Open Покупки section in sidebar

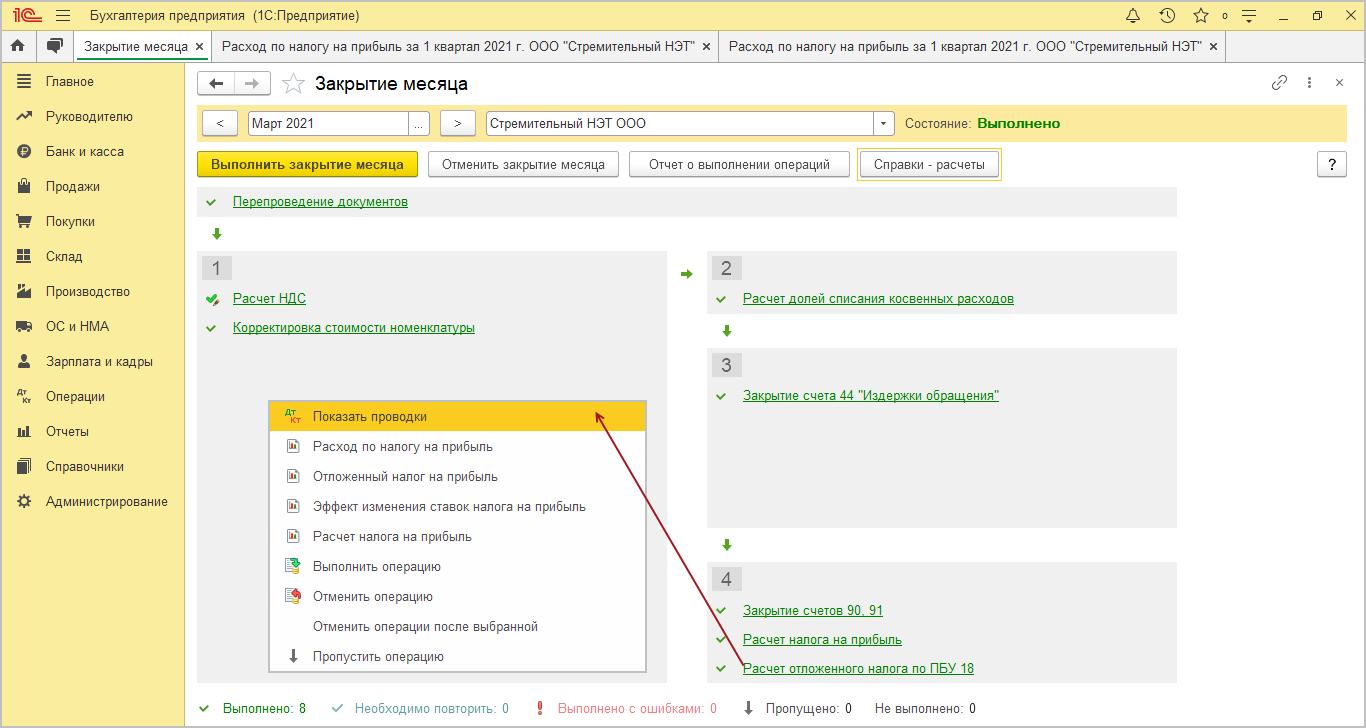70,221
